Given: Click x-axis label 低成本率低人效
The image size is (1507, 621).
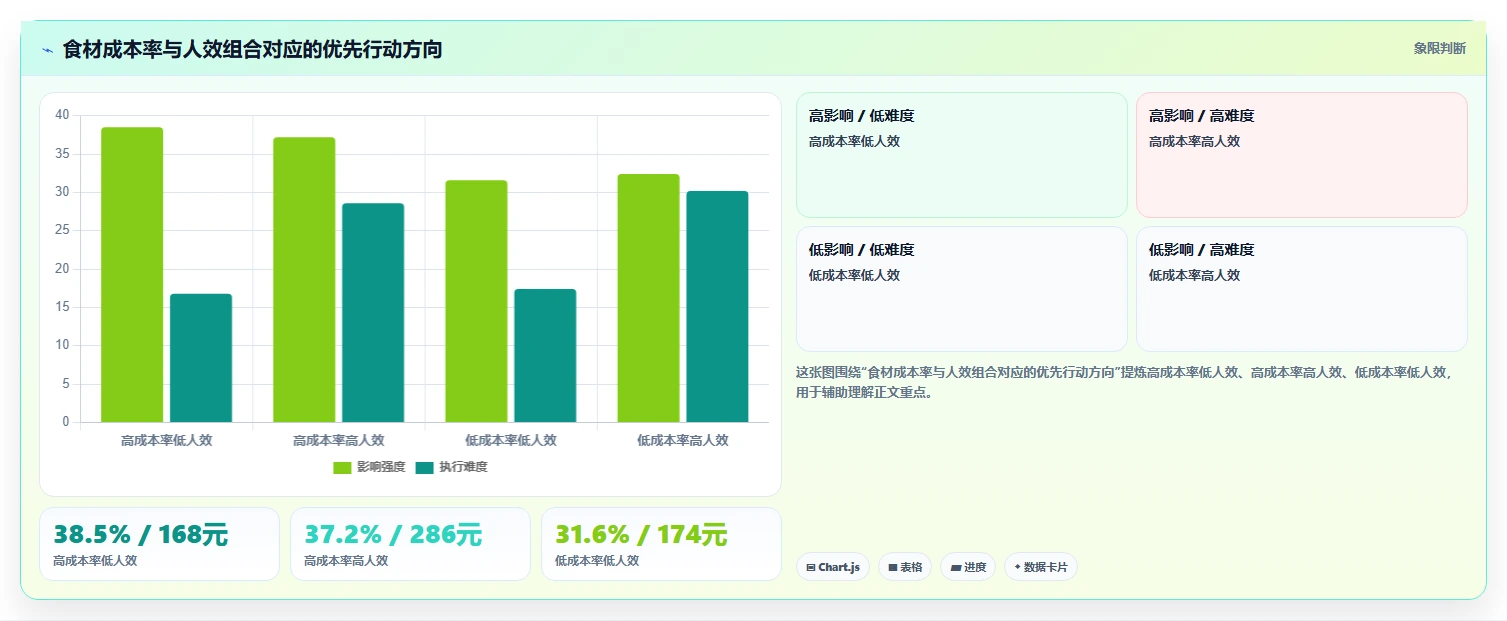Looking at the screenshot, I should [x=511, y=440].
